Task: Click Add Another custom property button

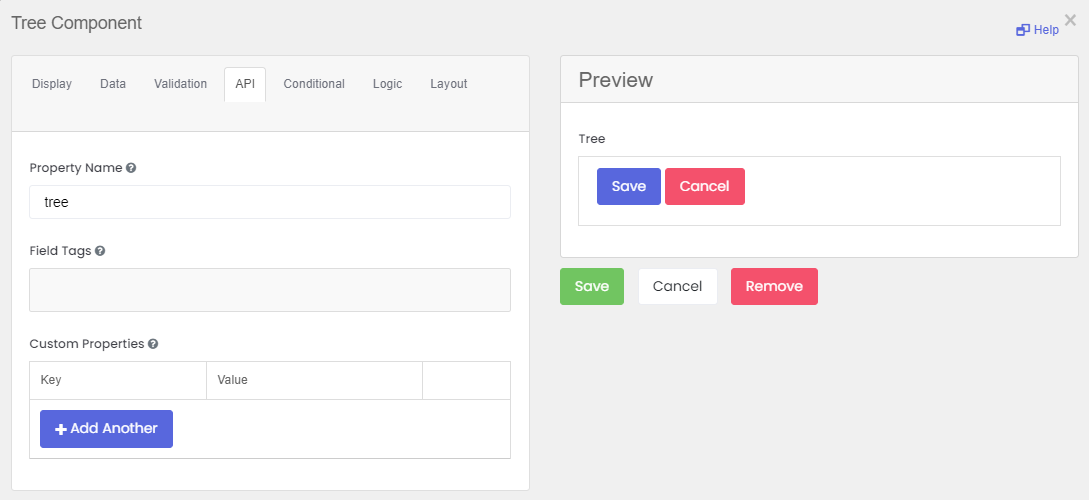Action: click(x=106, y=429)
